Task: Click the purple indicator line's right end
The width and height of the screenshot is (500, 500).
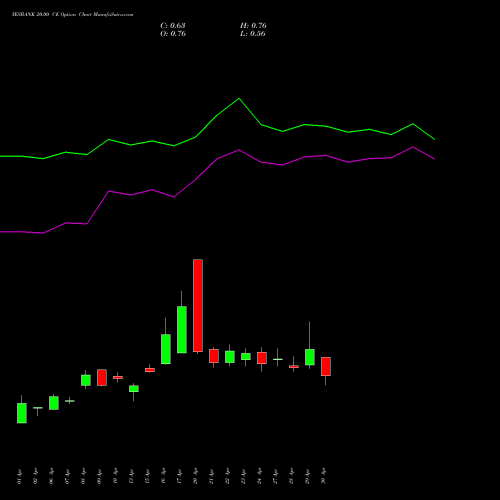Action: click(434, 159)
